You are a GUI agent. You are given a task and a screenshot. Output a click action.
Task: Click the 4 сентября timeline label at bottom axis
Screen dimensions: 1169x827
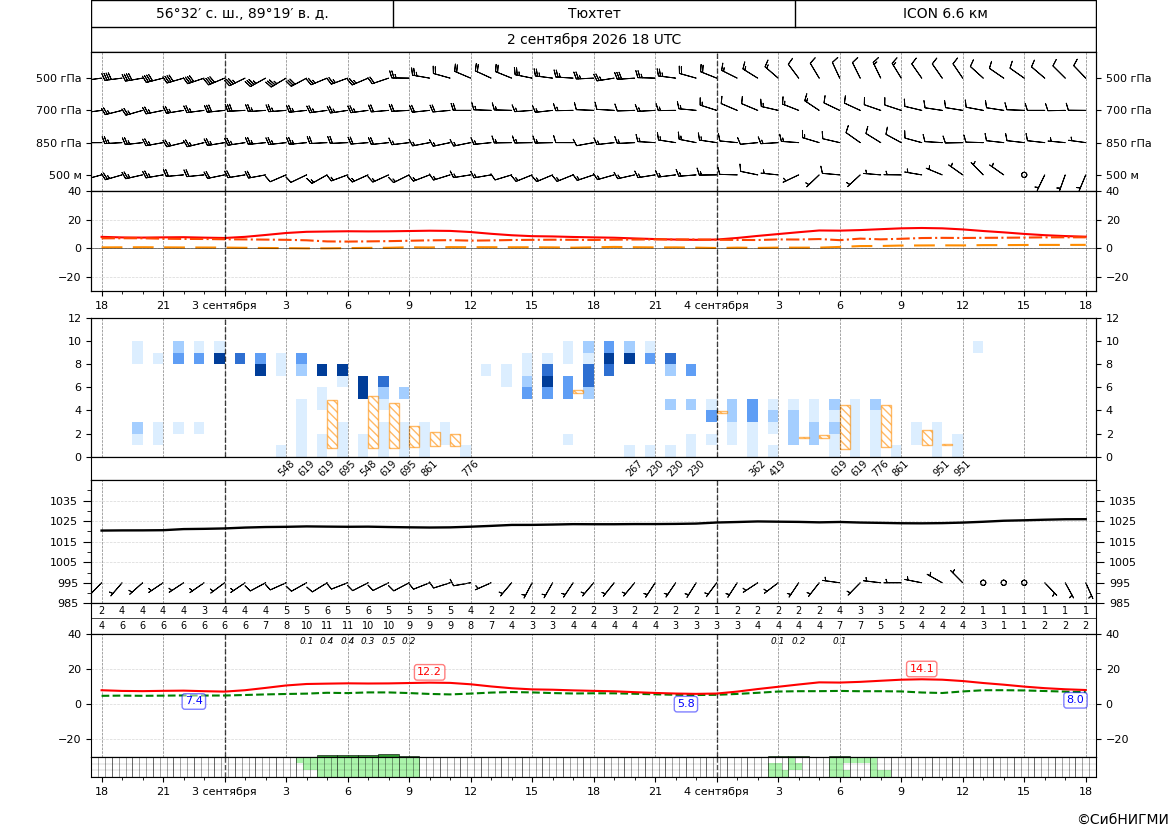pyautogui.click(x=716, y=791)
